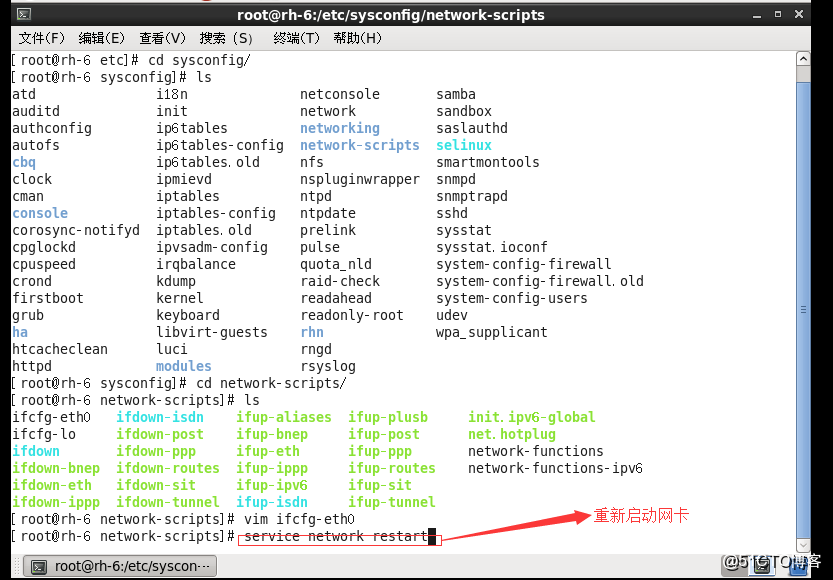Screen dimensions: 833x580
Task: Click the 'corosync-notifyd' file name
Action: [x=76, y=231]
